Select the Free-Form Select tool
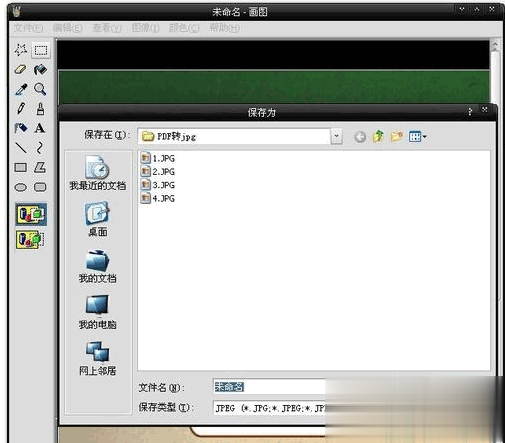The height and width of the screenshot is (443, 505). click(x=21, y=50)
